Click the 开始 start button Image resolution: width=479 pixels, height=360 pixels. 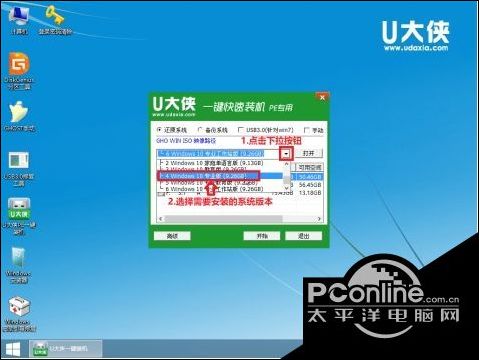pos(262,236)
